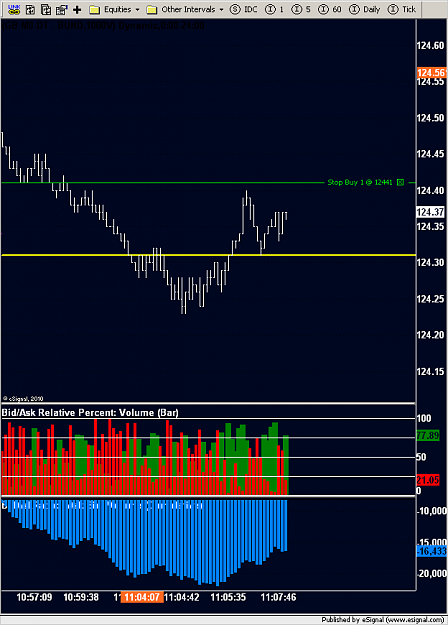The height and width of the screenshot is (625, 448).
Task: Click the 10:59:38 time axis label
Action: 81,597
